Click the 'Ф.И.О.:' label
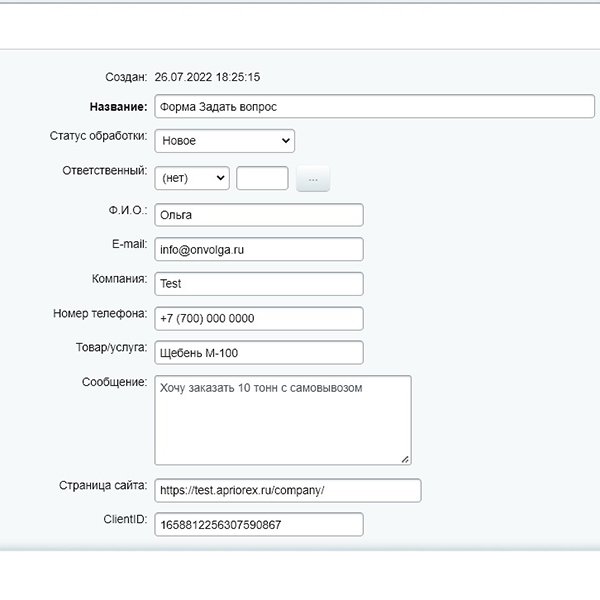The width and height of the screenshot is (600, 600). tap(128, 210)
